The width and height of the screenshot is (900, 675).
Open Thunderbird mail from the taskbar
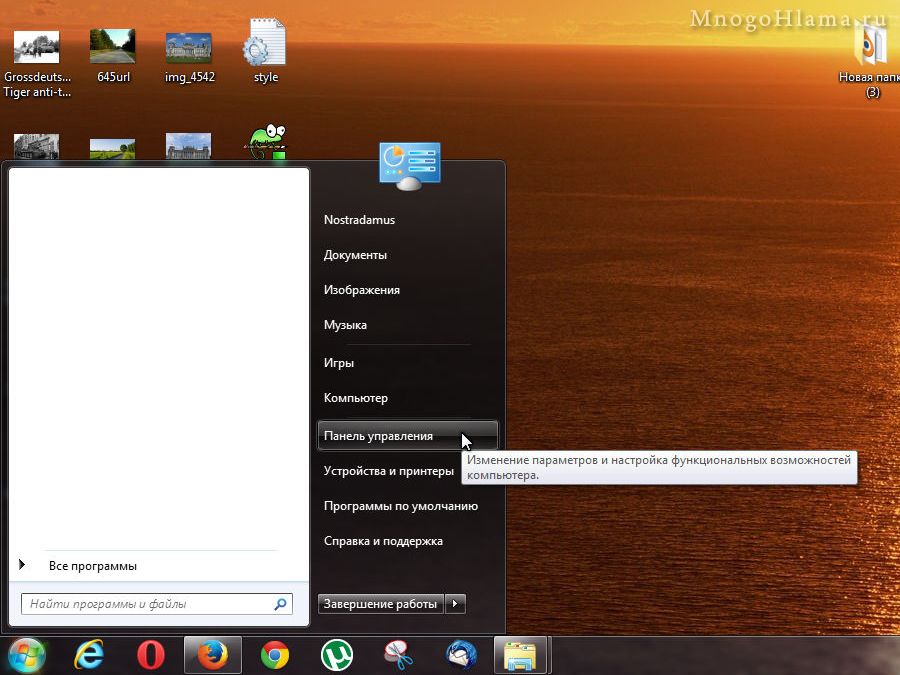pyautogui.click(x=461, y=655)
